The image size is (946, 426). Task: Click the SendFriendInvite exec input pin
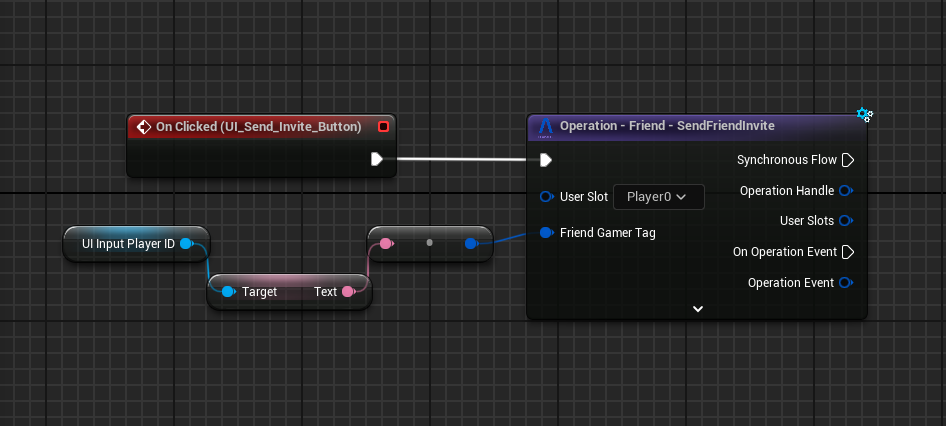[545, 159]
